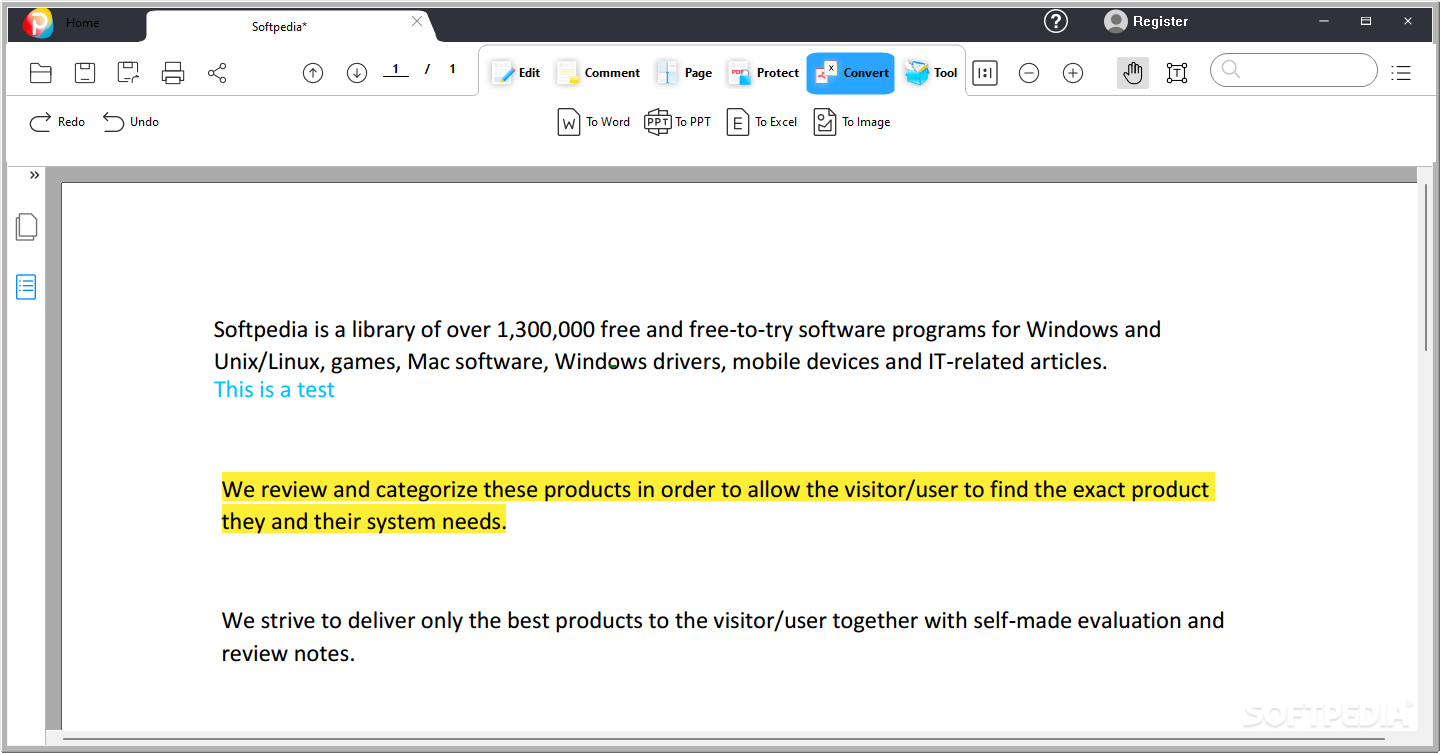The width and height of the screenshot is (1440, 753).
Task: Open Help via question mark icon
Action: pos(1056,21)
